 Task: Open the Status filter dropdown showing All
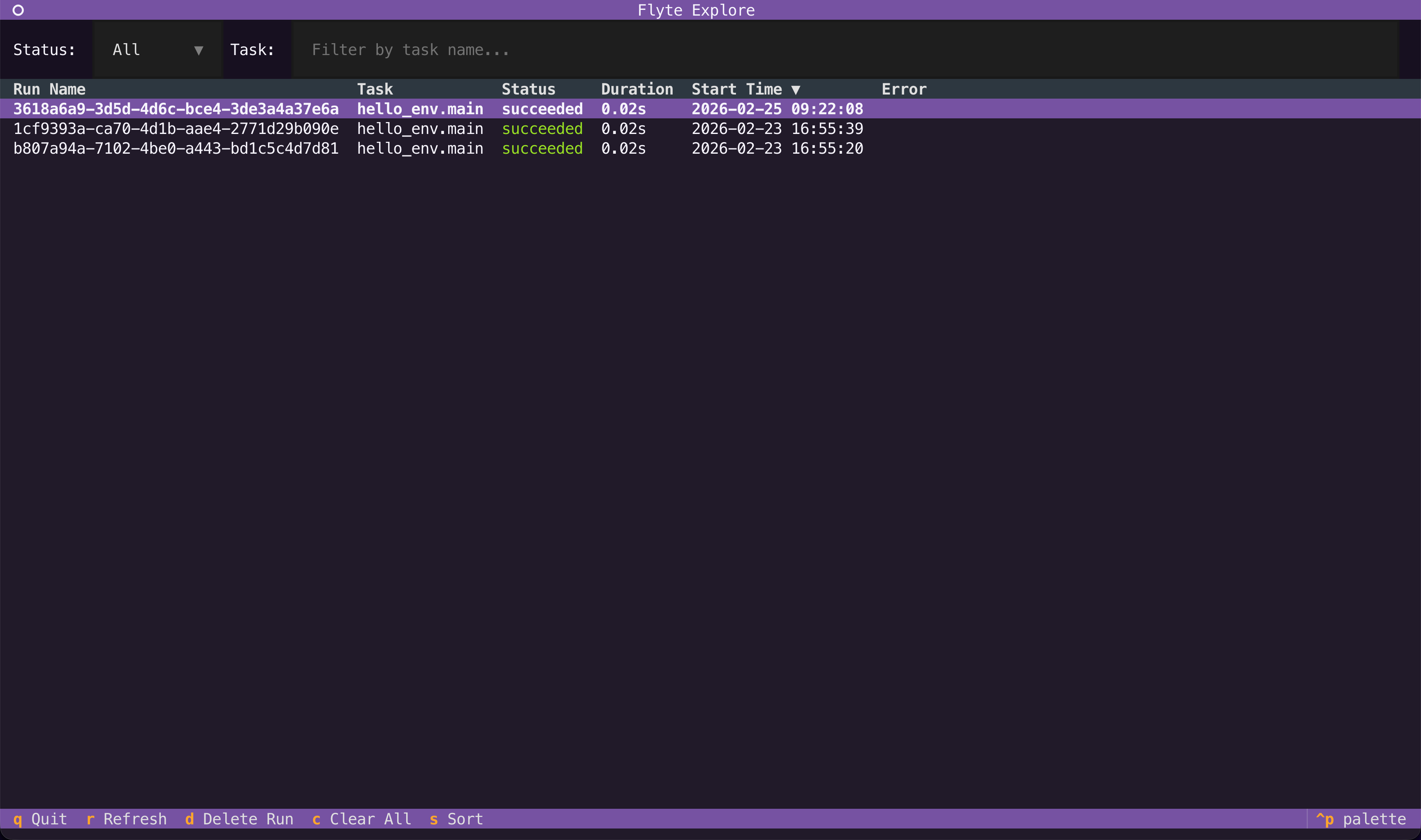(157, 50)
